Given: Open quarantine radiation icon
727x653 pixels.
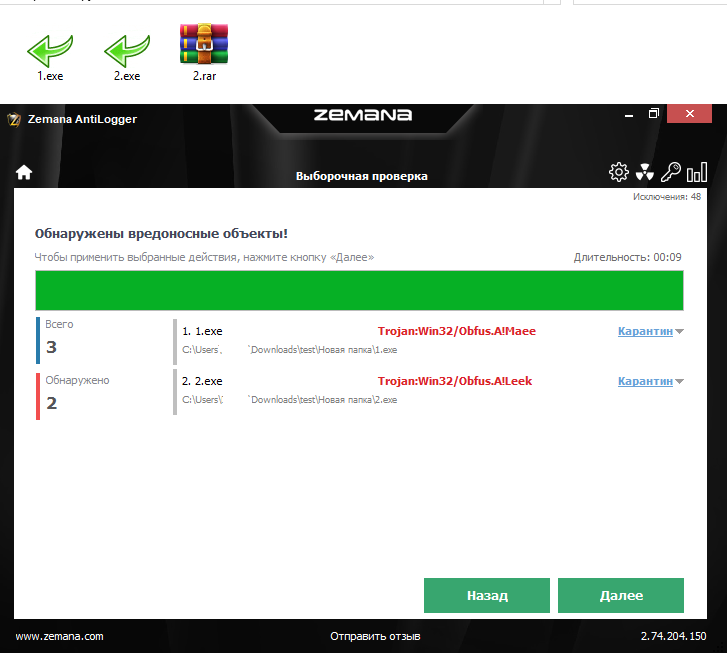Looking at the screenshot, I should pyautogui.click(x=644, y=172).
